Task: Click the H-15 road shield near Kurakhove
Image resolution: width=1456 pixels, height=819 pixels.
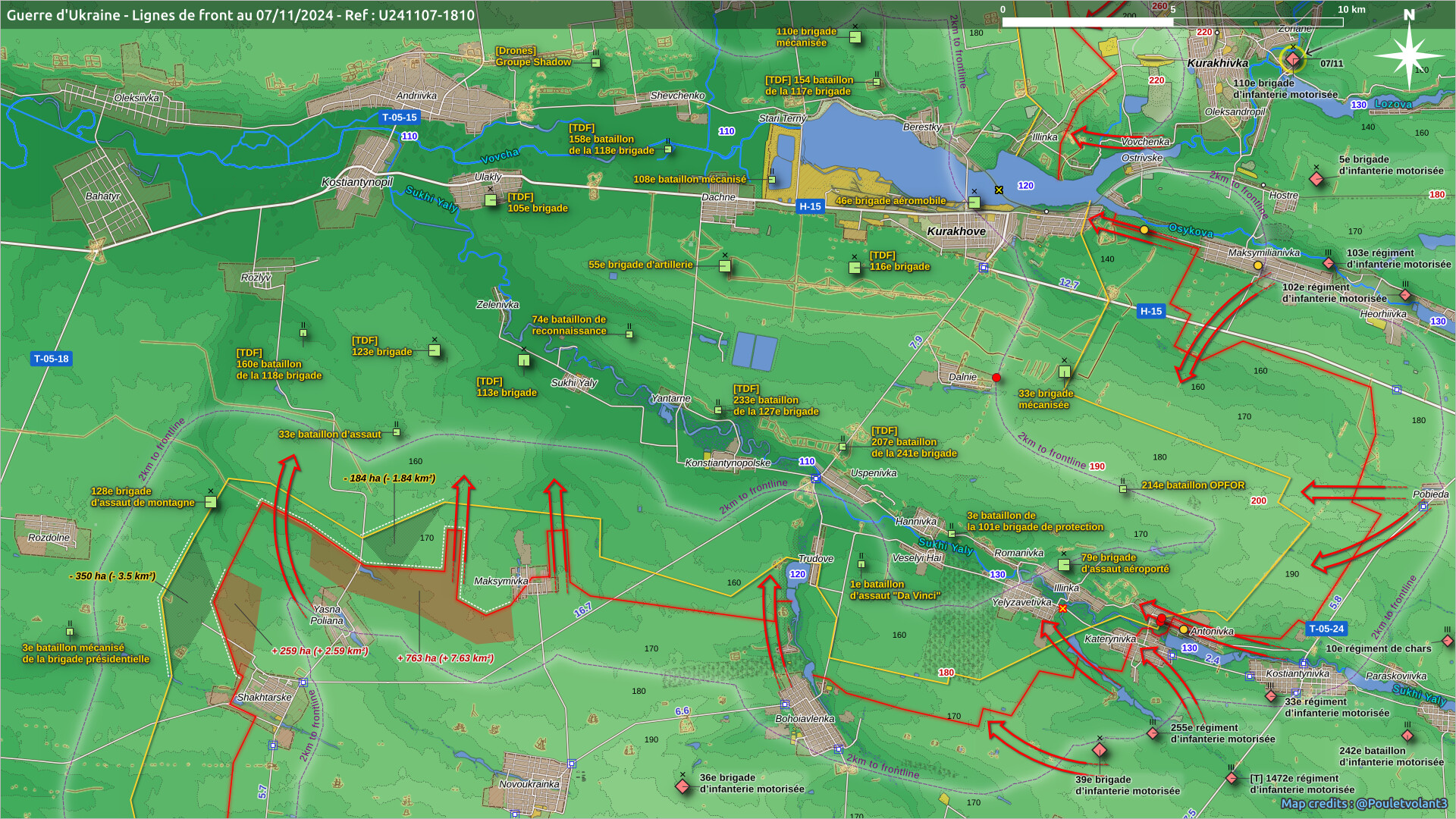Action: [810, 206]
